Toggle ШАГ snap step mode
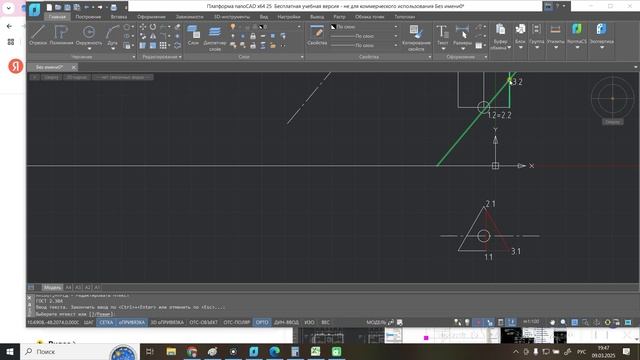The width and height of the screenshot is (640, 360). (88, 322)
